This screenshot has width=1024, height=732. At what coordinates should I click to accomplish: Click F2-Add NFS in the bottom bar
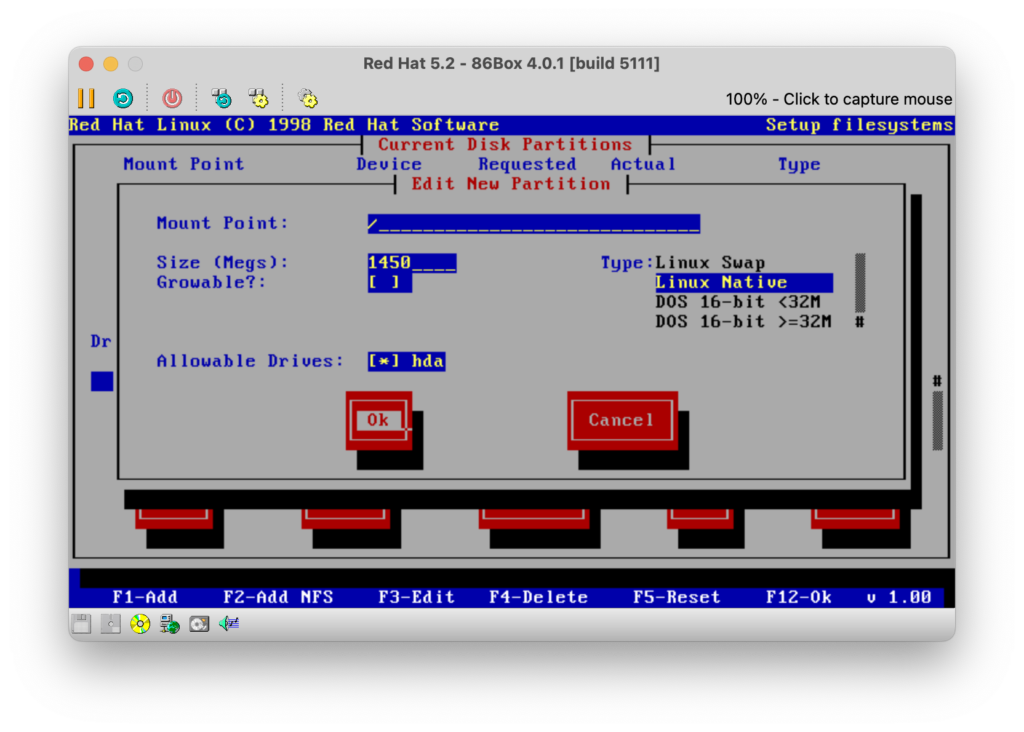tap(278, 597)
